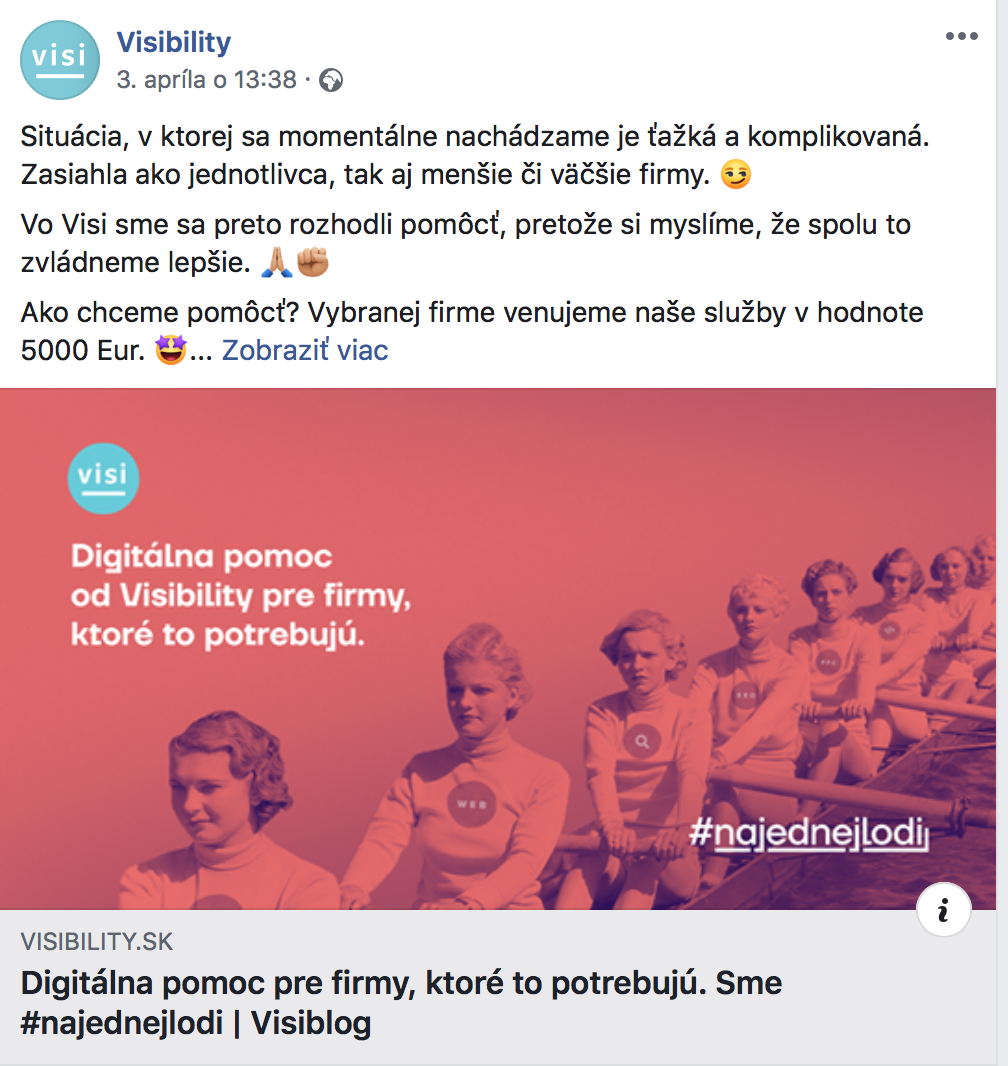
Task: Click the info icon on link preview
Action: click(943, 910)
